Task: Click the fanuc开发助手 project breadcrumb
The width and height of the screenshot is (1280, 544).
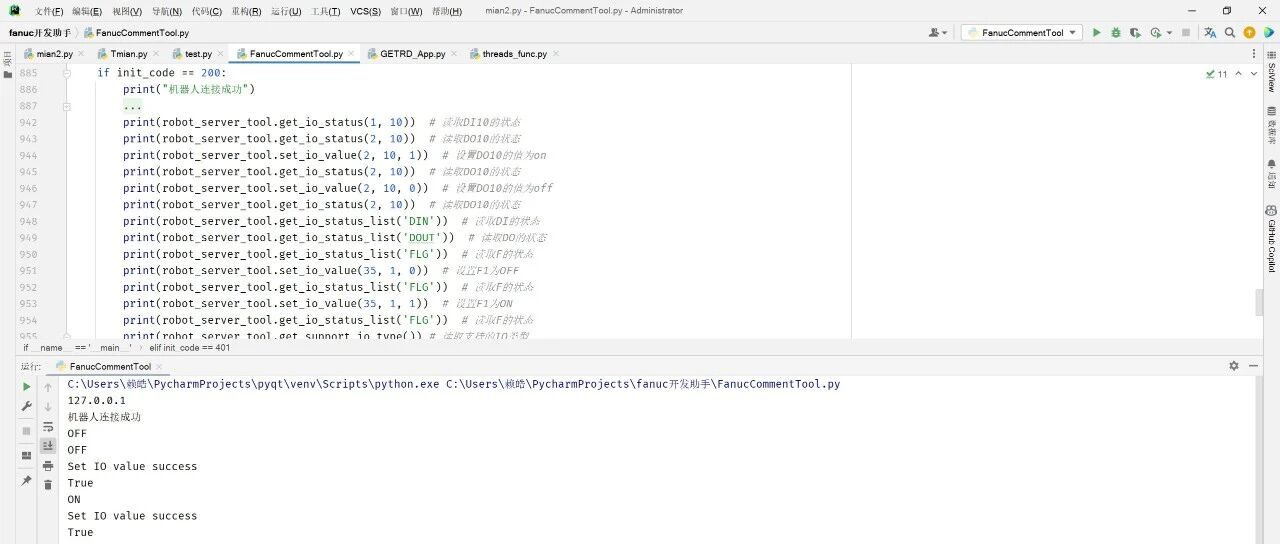Action: point(40,33)
